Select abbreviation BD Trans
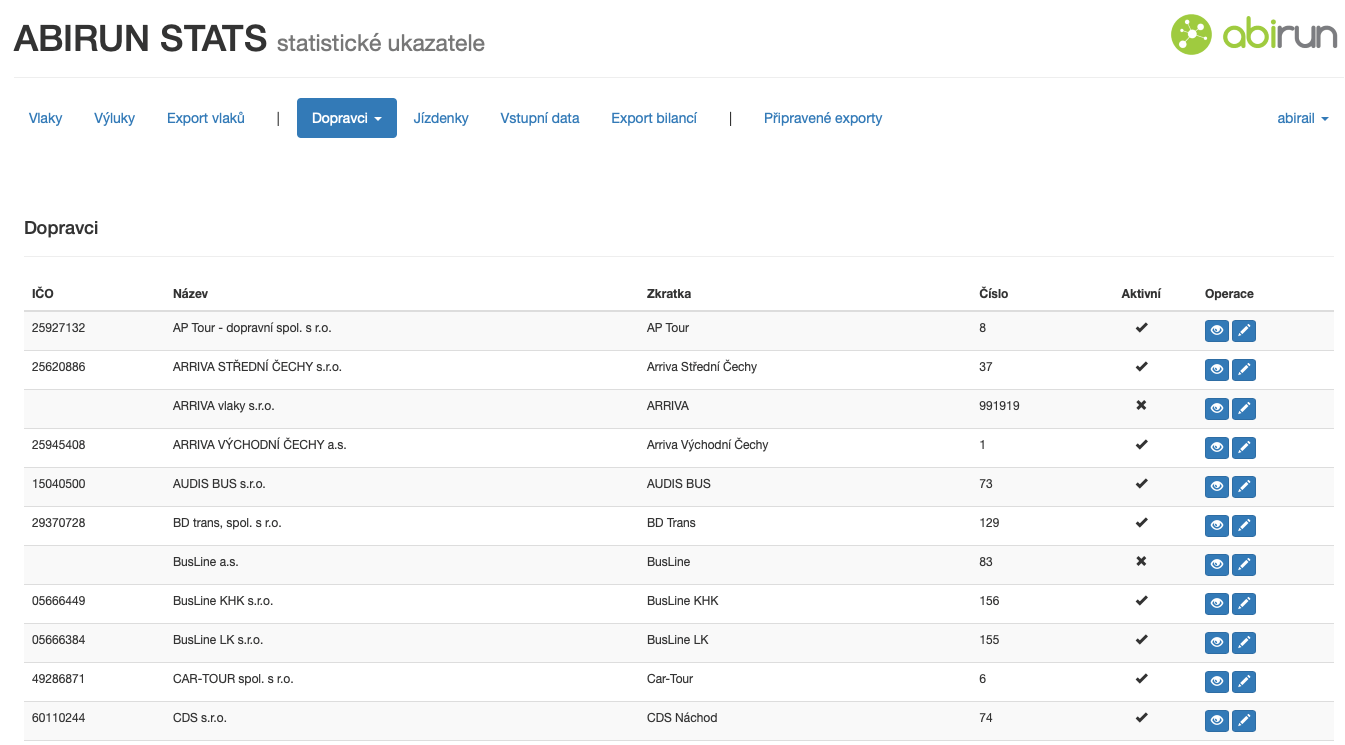 [671, 523]
